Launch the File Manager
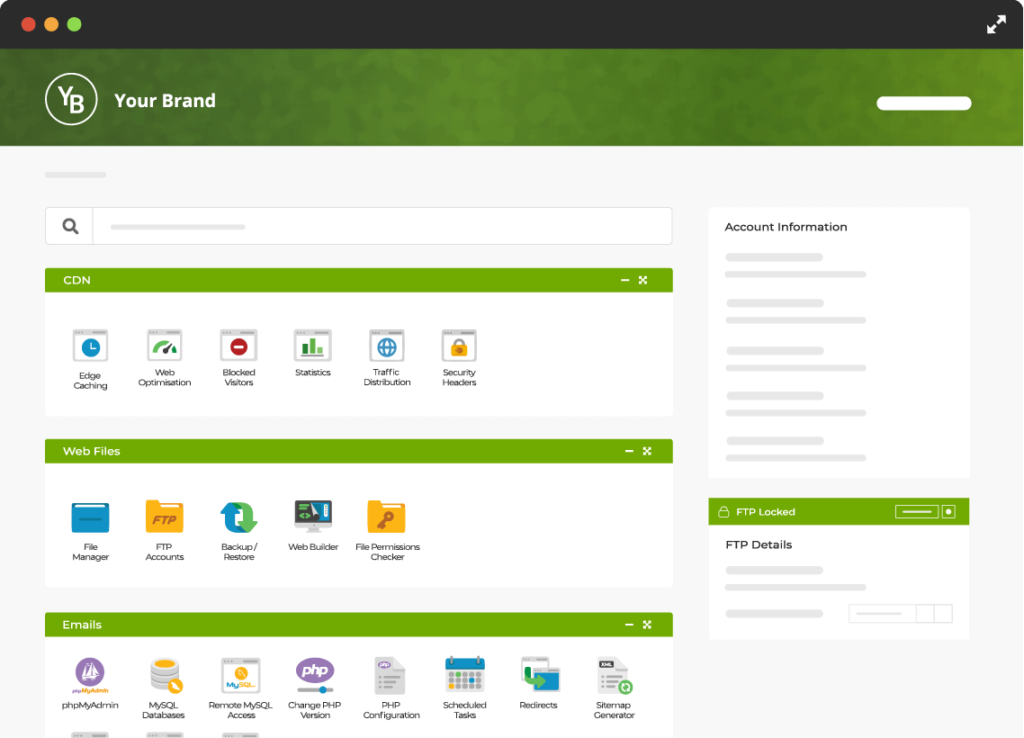Screen dimensions: 1024x738 [90, 518]
